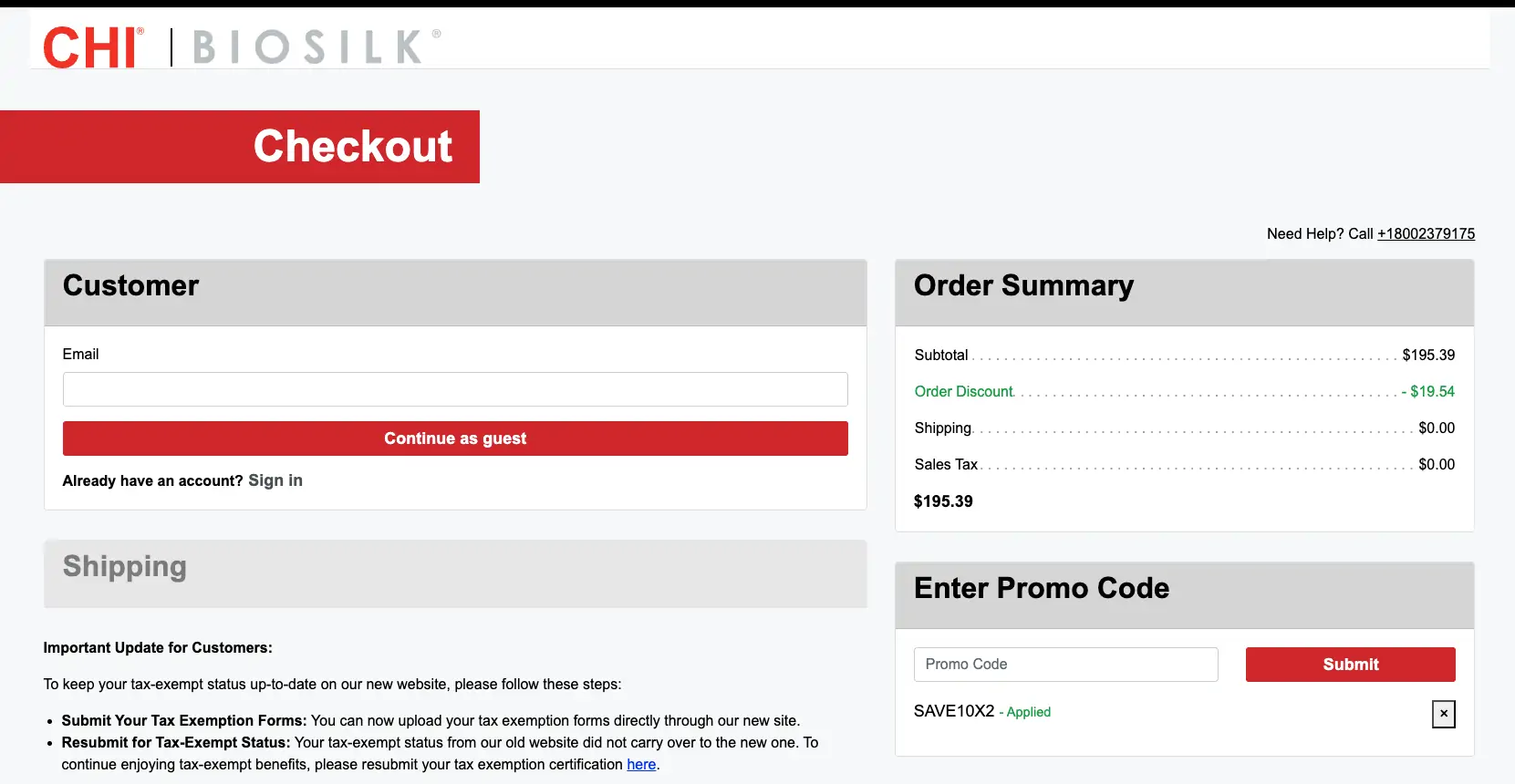Click the BioSilk logo
Screen dimensions: 1515x784
click(310, 47)
